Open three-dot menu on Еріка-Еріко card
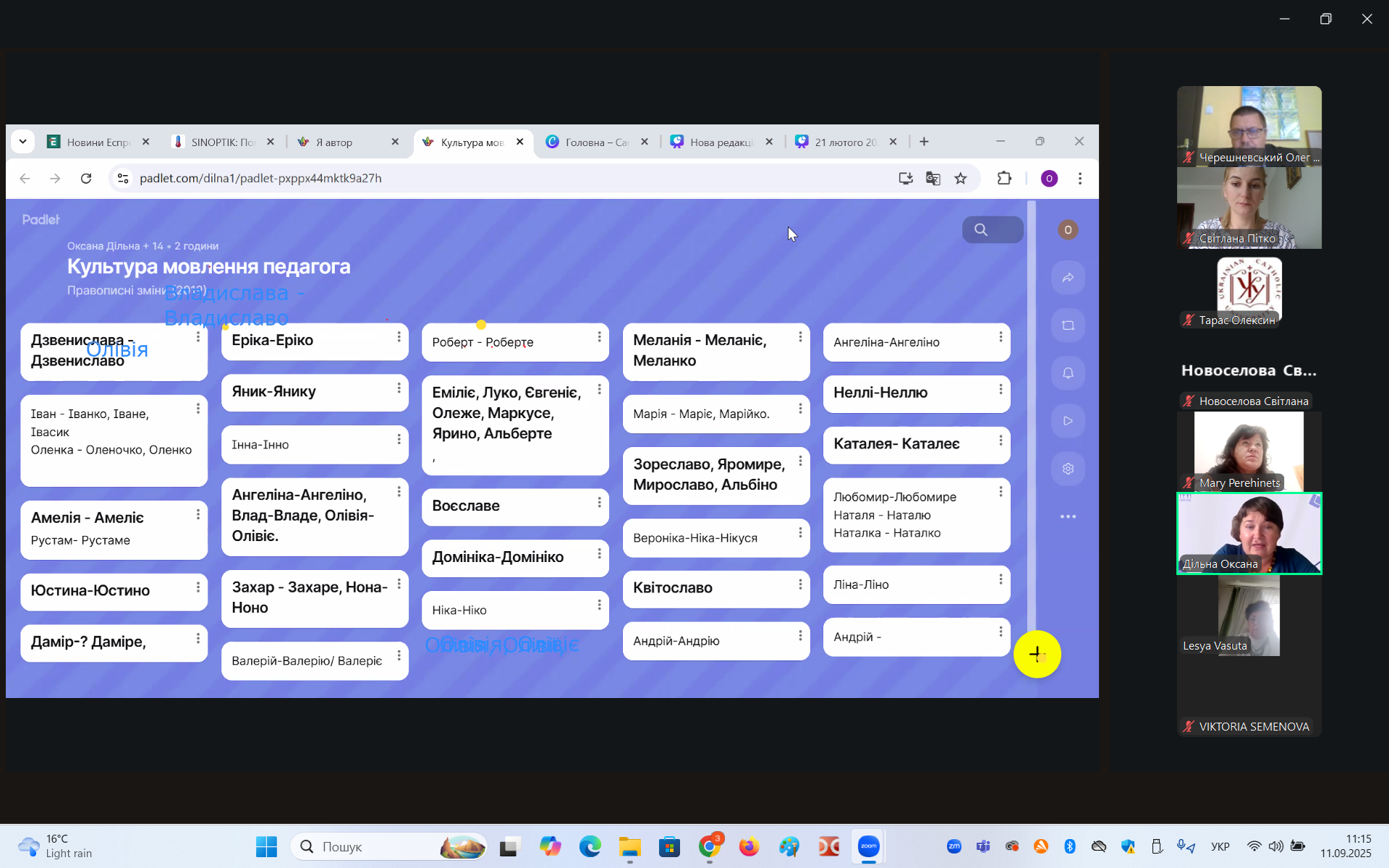Viewport: 1389px width, 868px height. 399,337
